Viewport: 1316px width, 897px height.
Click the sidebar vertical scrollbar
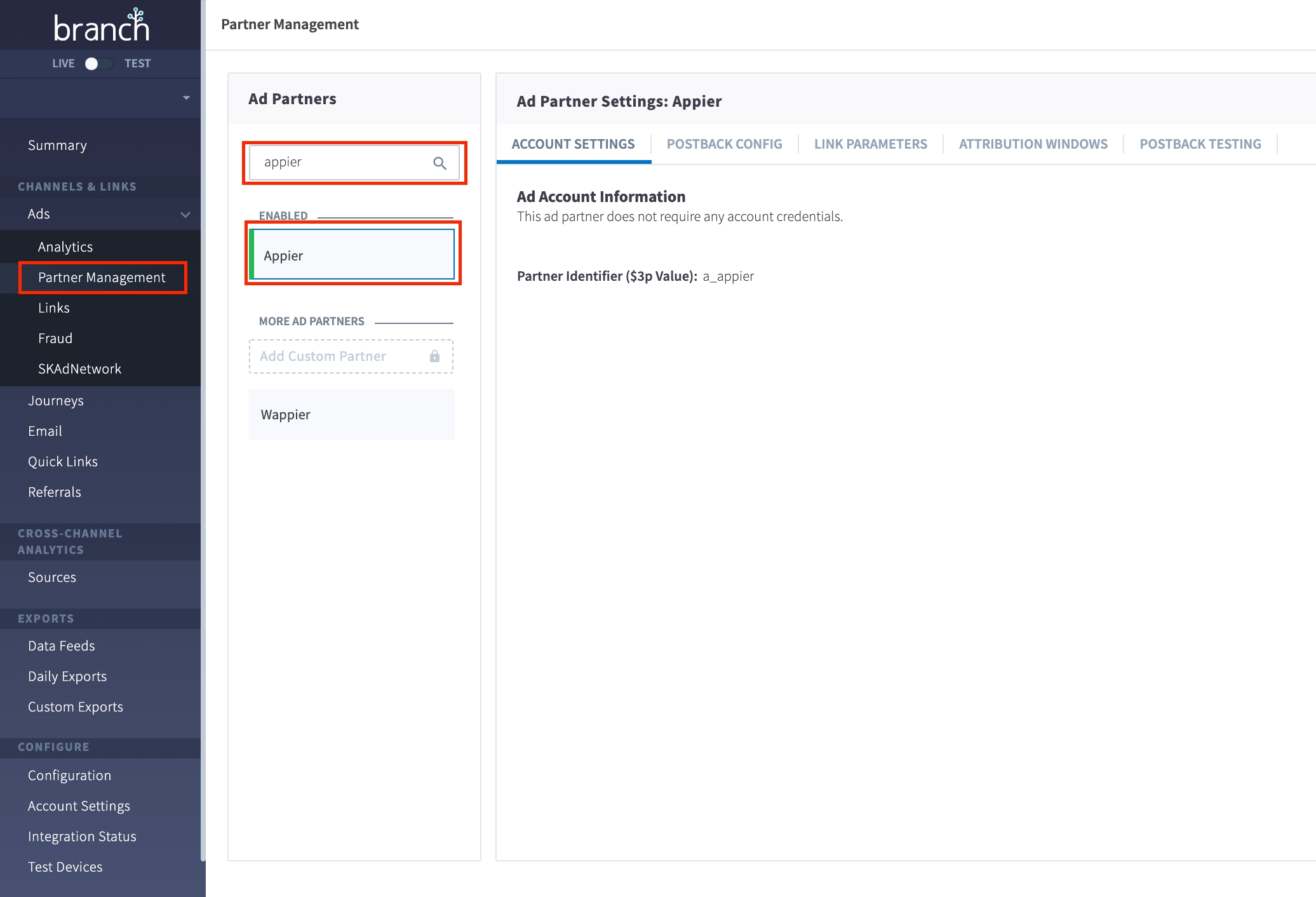(203, 445)
